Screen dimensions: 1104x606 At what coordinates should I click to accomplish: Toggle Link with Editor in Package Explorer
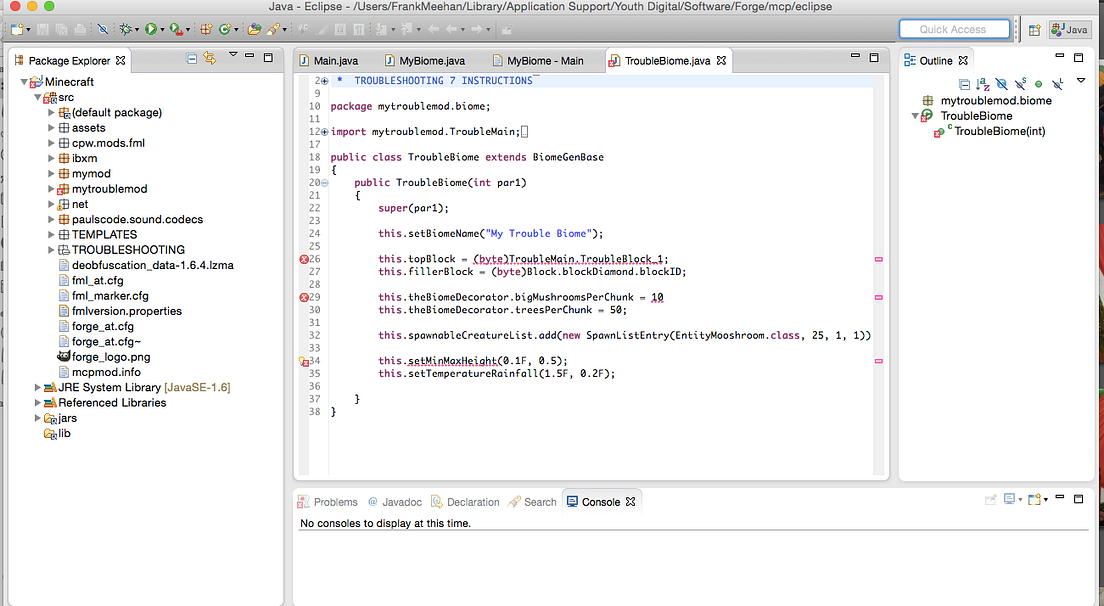pyautogui.click(x=211, y=59)
